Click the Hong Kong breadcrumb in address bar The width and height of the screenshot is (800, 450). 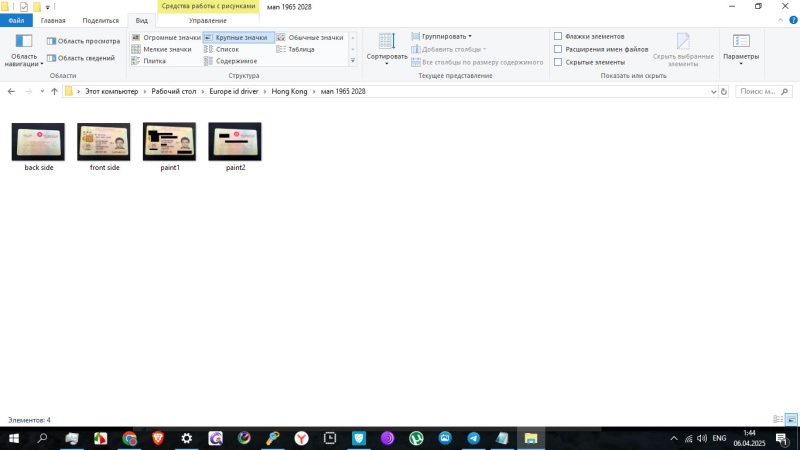288,92
